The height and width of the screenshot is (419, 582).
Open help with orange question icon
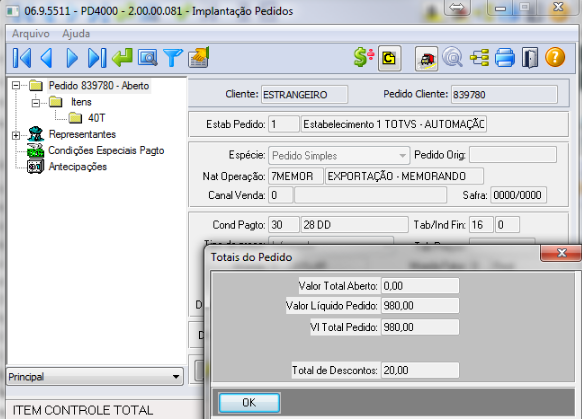point(555,58)
